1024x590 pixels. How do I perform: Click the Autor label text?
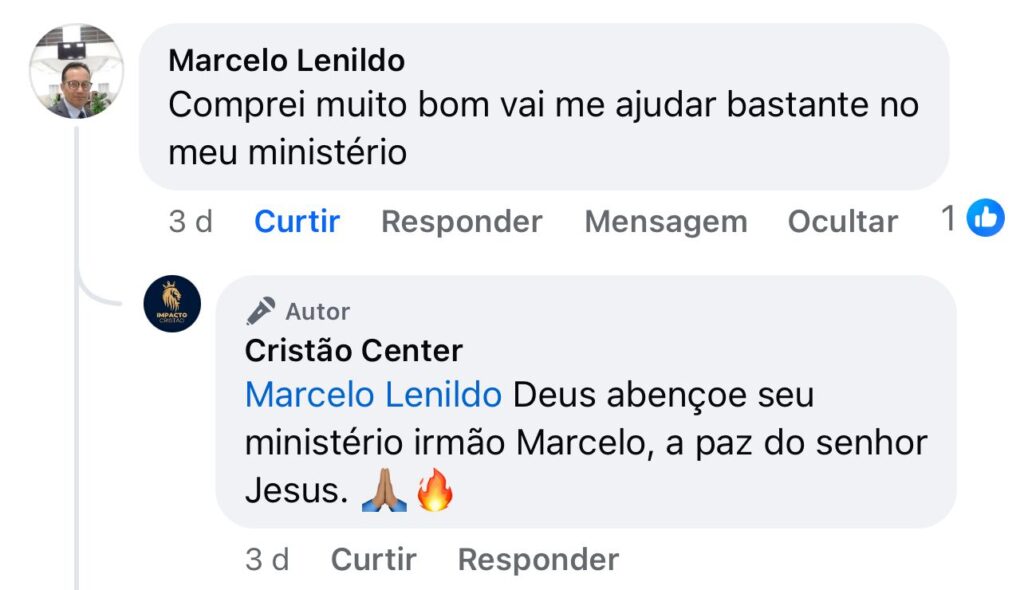[x=318, y=312]
